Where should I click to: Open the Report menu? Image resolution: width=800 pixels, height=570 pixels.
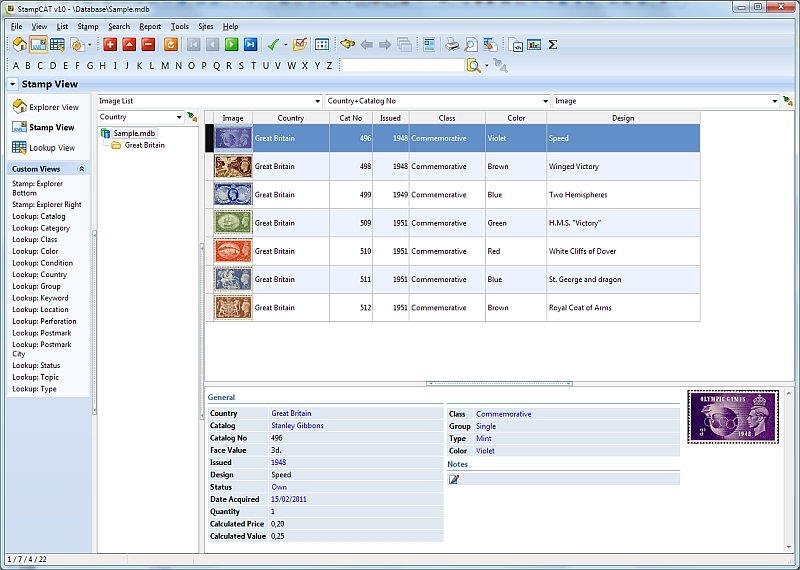pos(150,27)
